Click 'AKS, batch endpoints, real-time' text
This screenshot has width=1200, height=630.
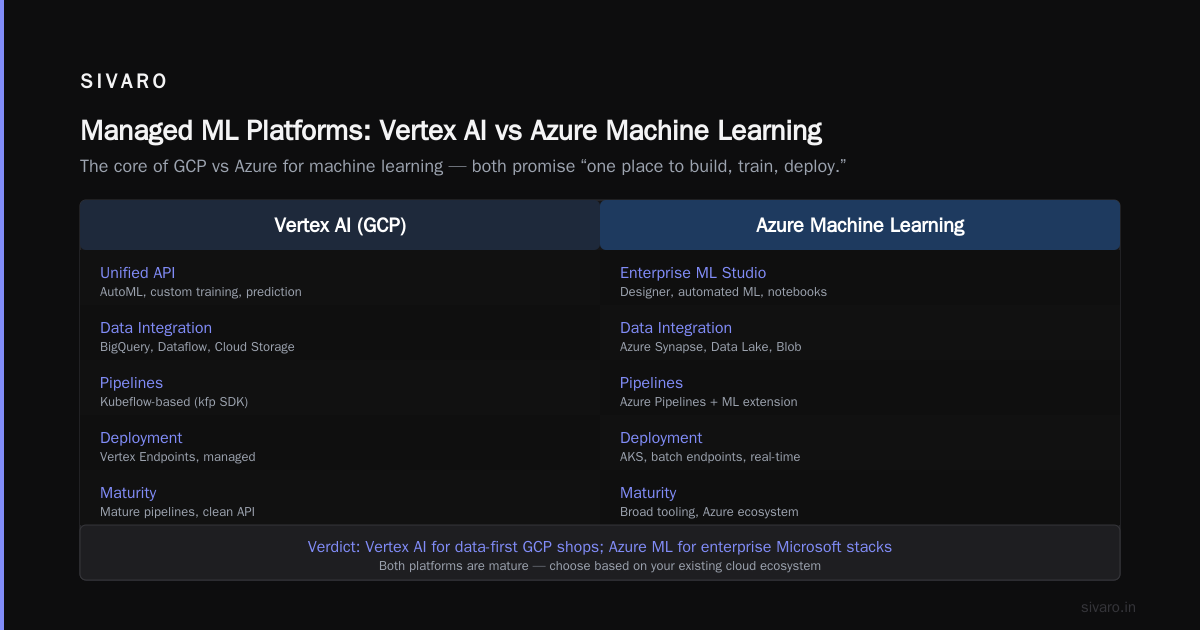point(710,457)
